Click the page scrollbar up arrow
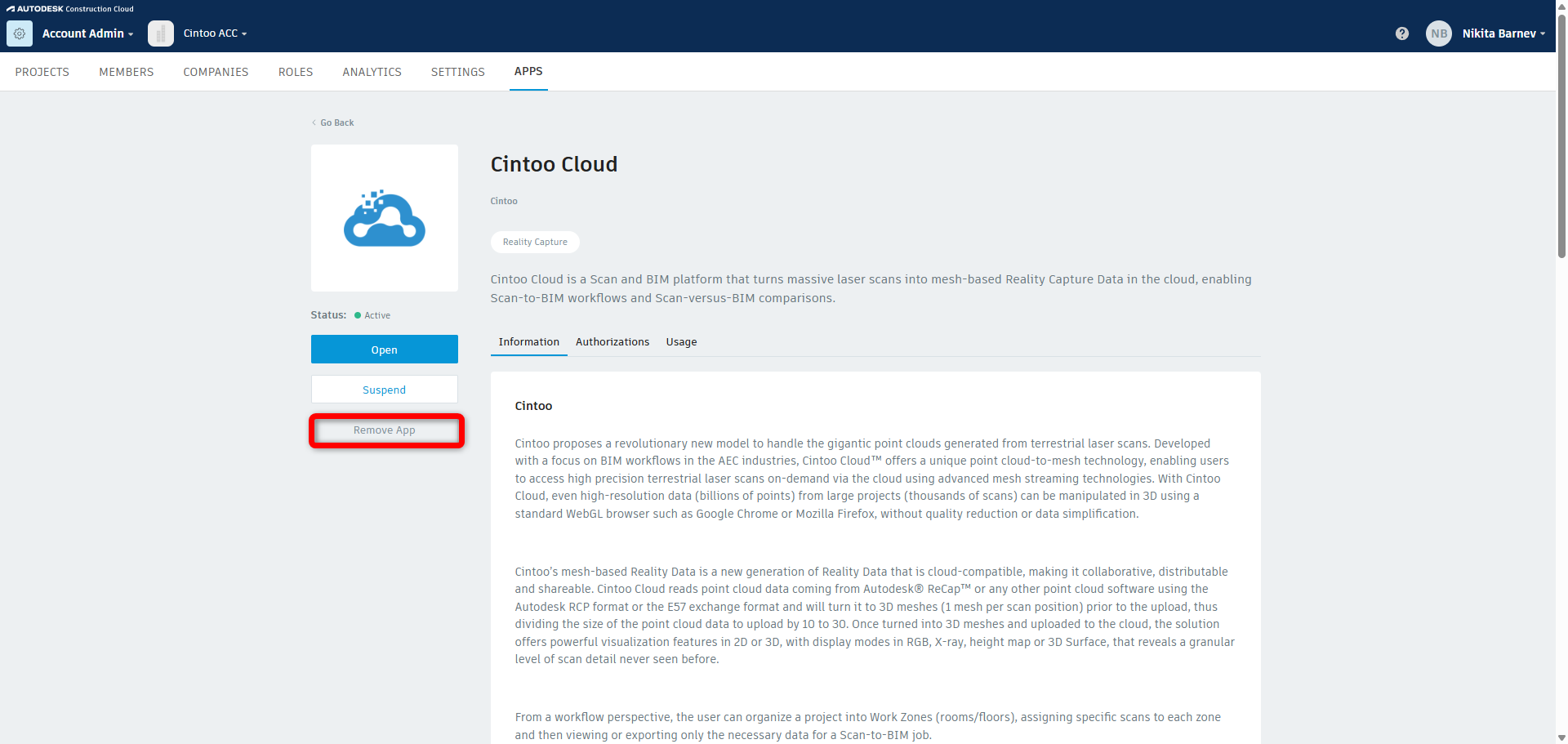 pyautogui.click(x=1561, y=6)
